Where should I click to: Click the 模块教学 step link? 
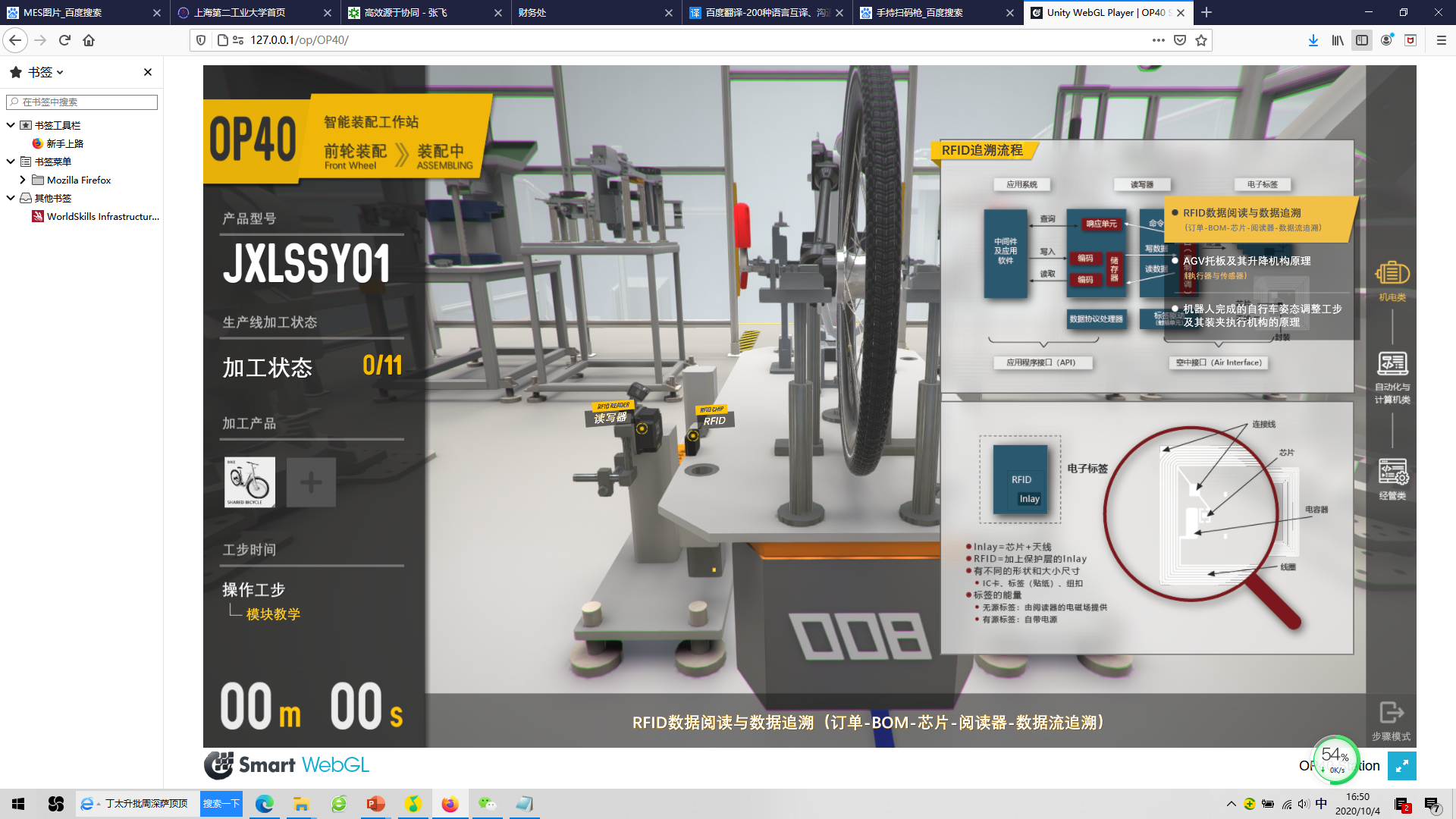pyautogui.click(x=273, y=614)
